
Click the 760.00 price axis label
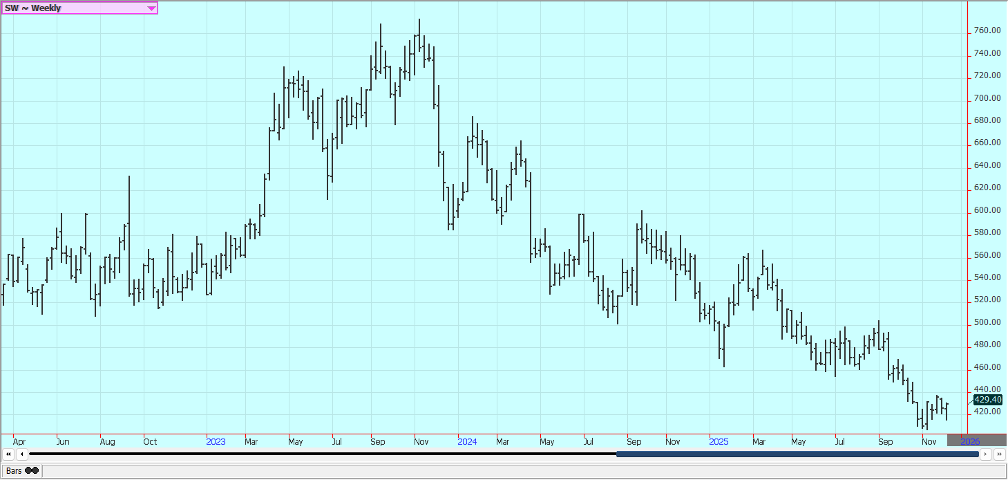[987, 30]
